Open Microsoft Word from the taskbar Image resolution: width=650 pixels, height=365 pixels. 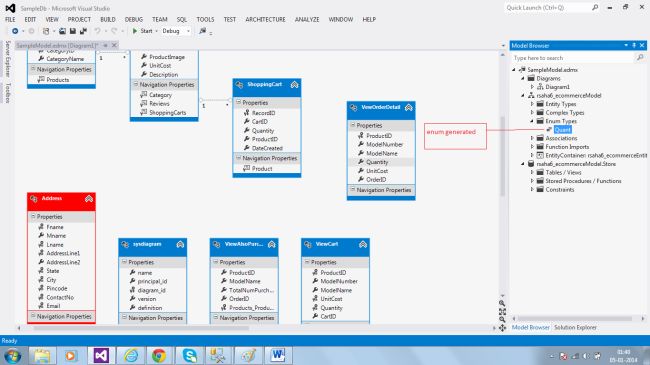point(278,355)
